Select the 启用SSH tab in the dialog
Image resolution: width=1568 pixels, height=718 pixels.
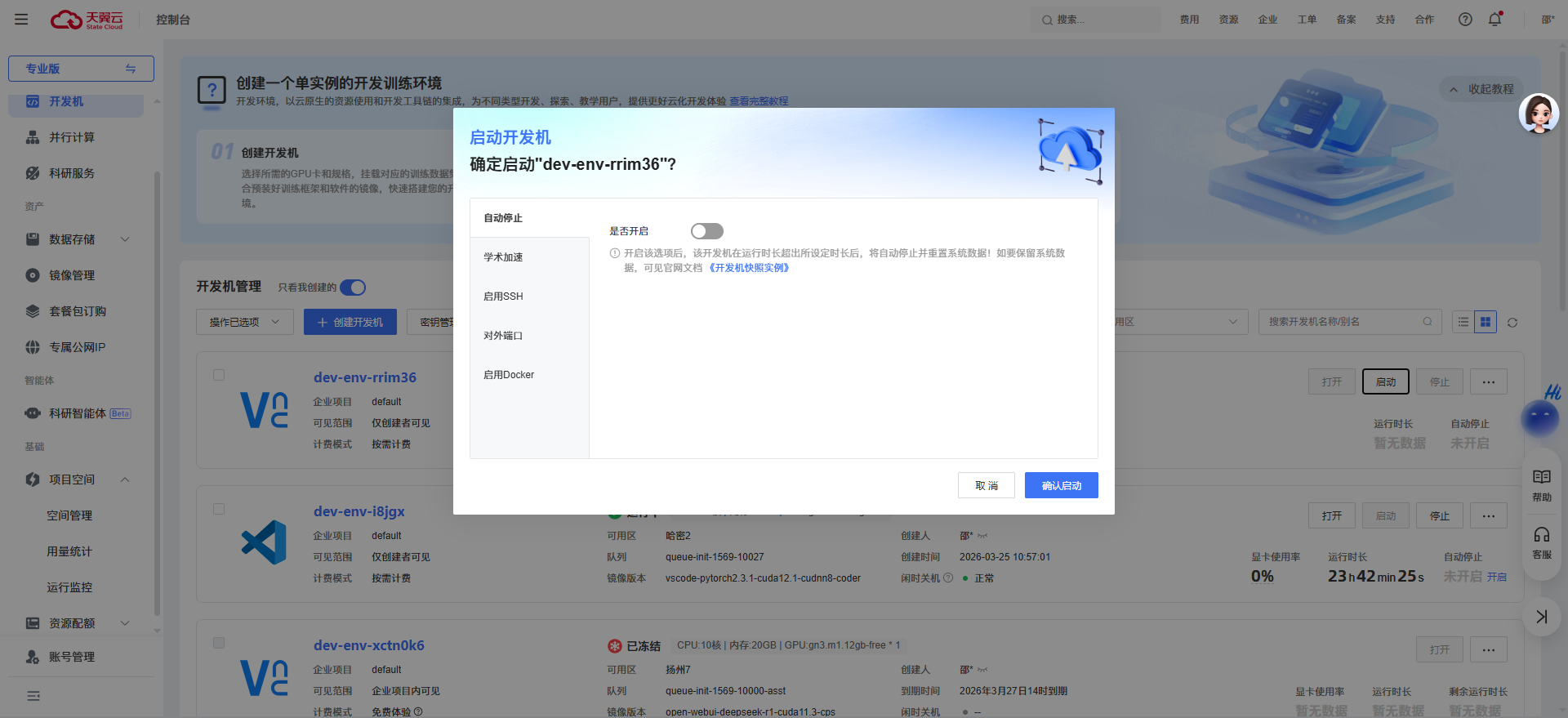[529, 297]
